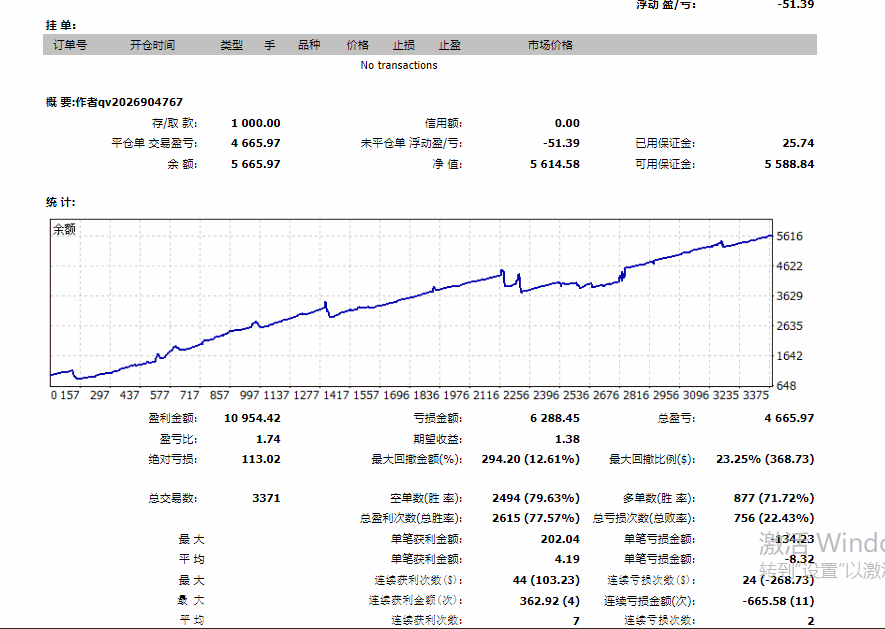
Task: Click the Windows activation watermark text
Action: [820, 555]
